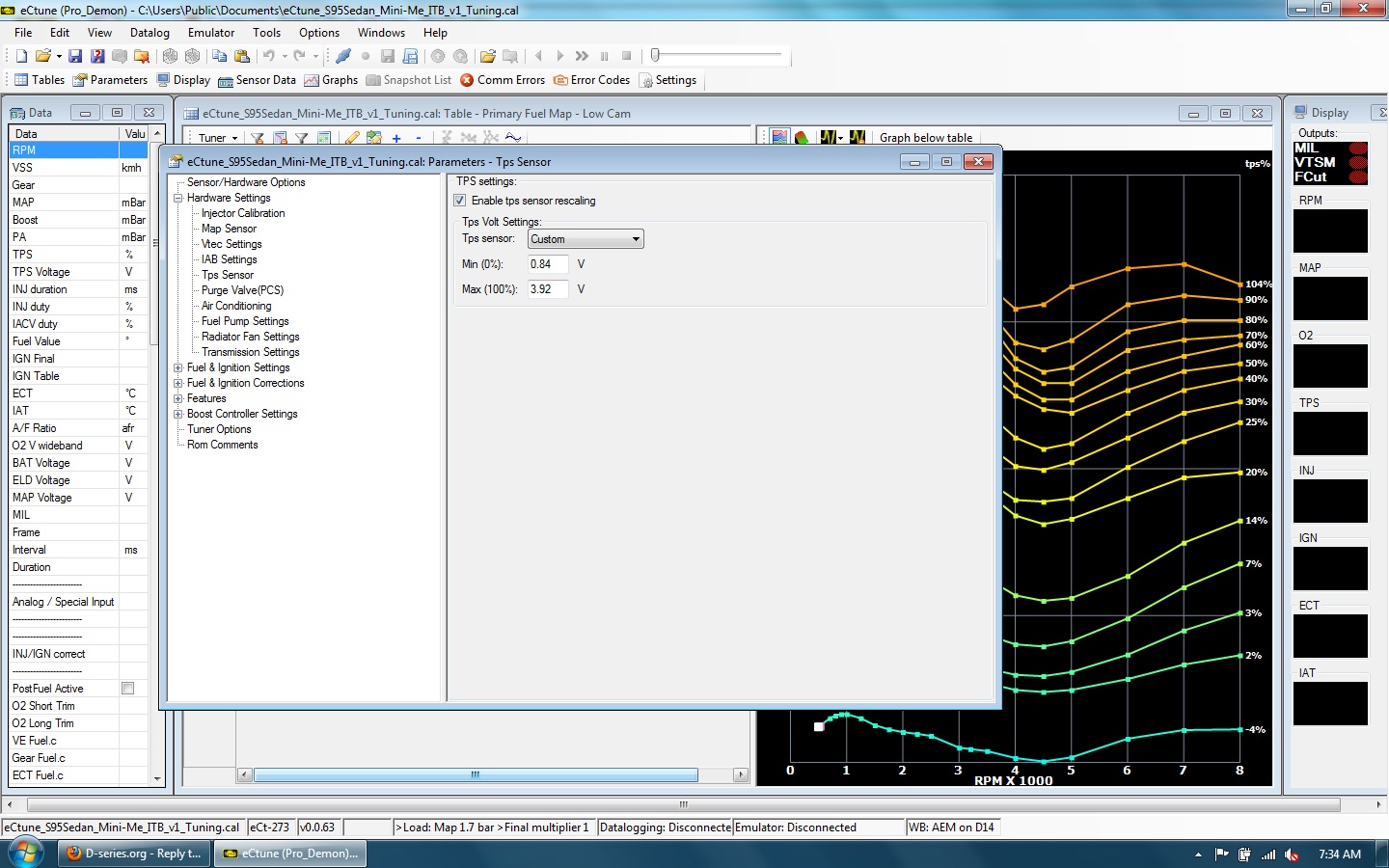Image resolution: width=1389 pixels, height=868 pixels.
Task: Disable the tps sensor rescaling checkbox
Action: [460, 201]
